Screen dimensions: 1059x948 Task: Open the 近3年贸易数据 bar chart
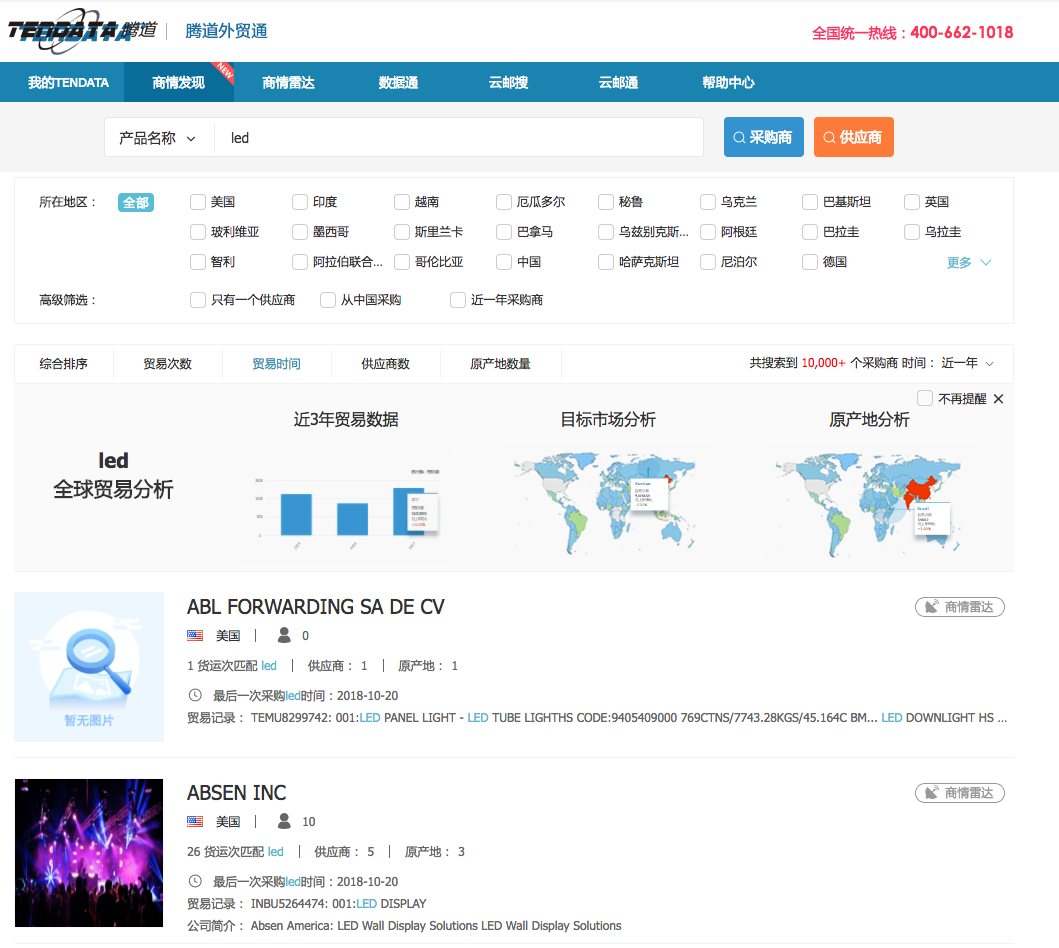point(346,506)
